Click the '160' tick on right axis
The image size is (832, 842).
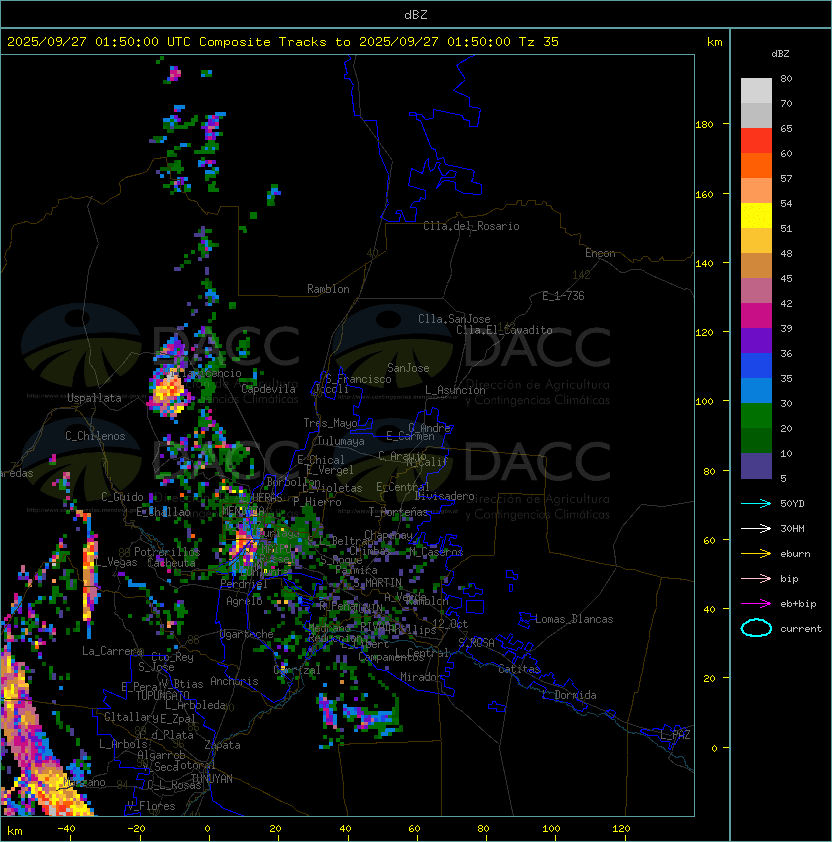(x=704, y=194)
